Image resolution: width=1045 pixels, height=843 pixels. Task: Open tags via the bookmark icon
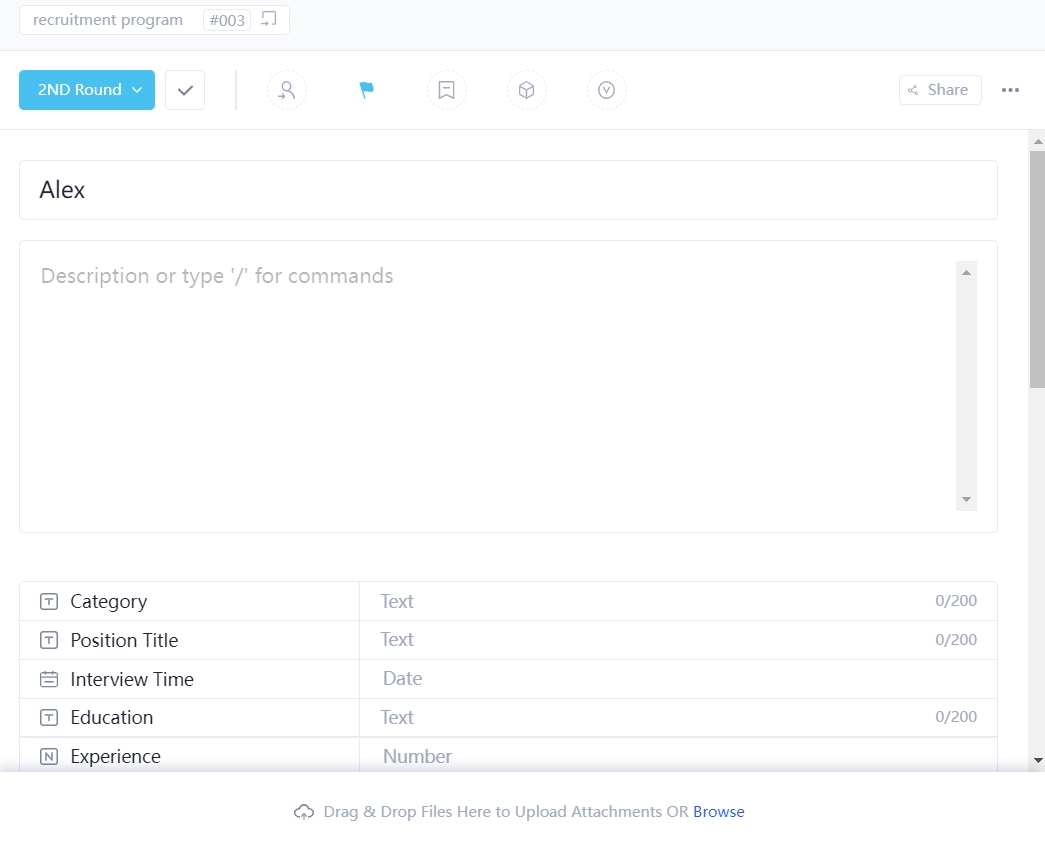(447, 90)
